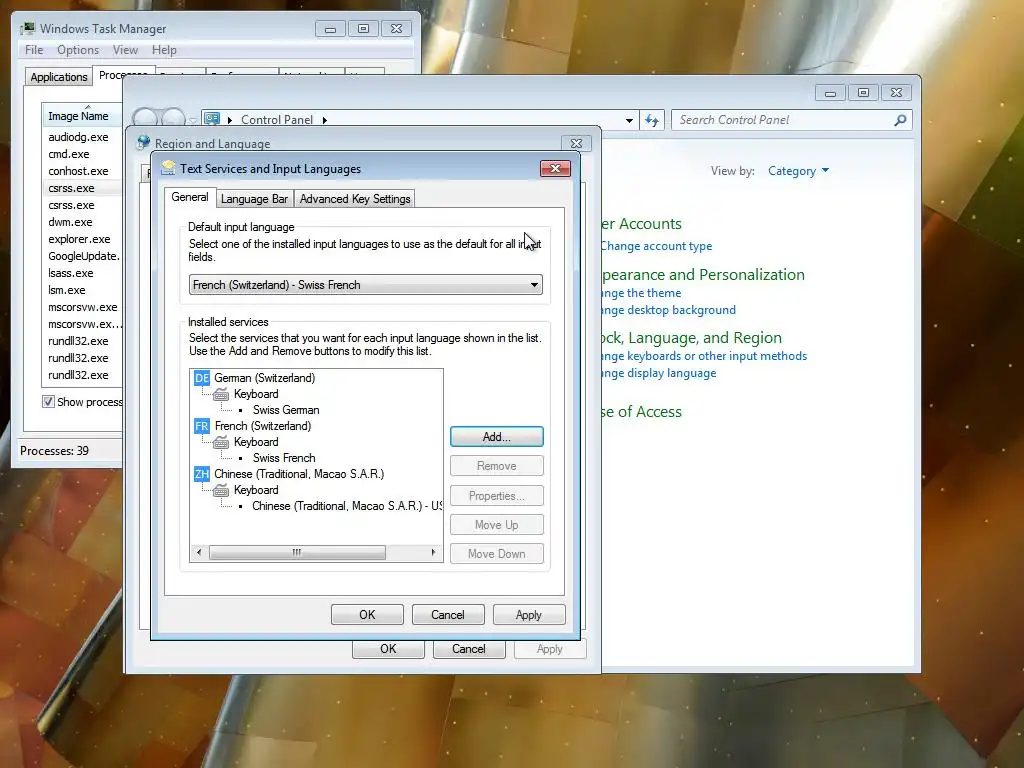Open the Applications tab in Task Manager

pos(59,77)
